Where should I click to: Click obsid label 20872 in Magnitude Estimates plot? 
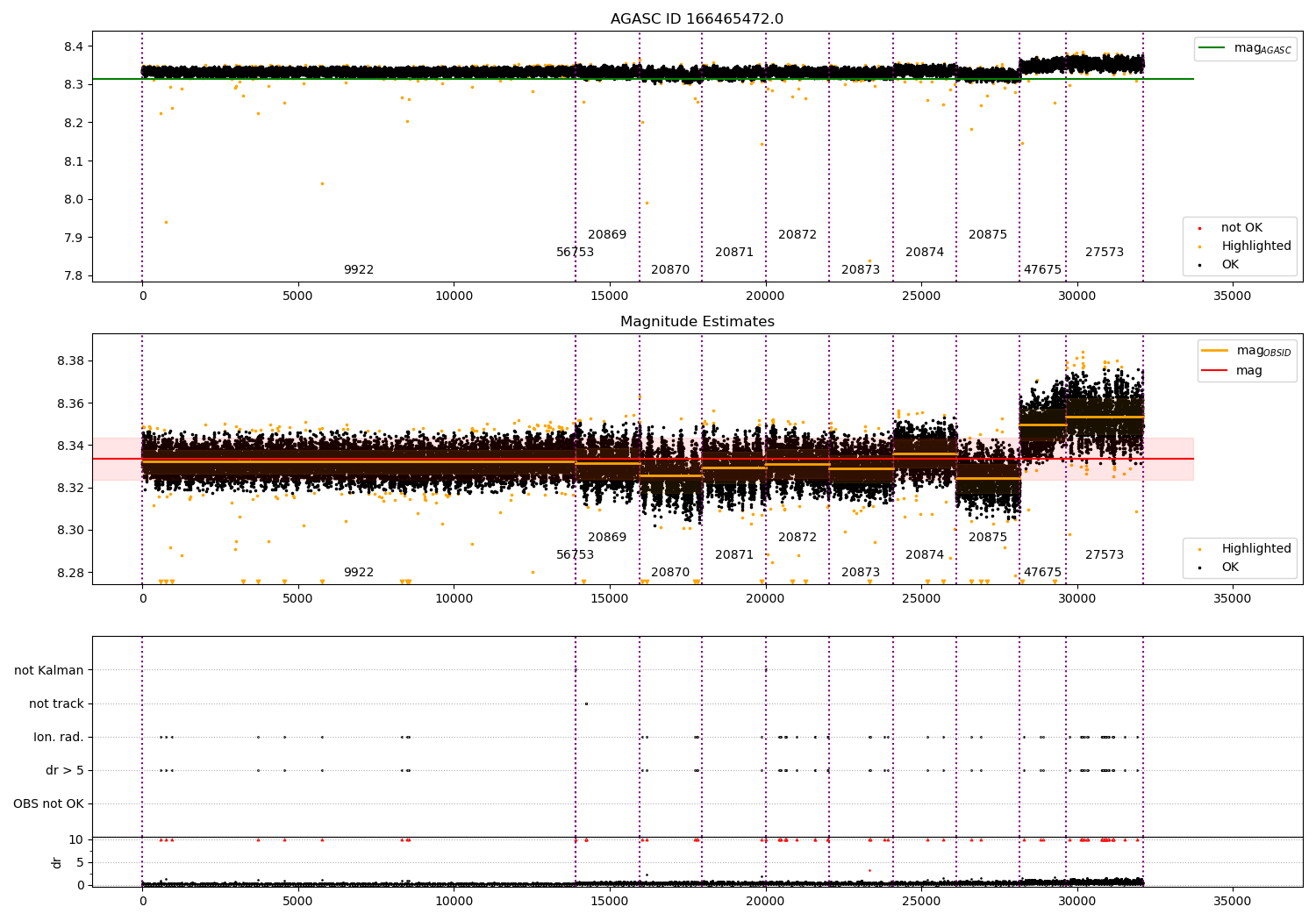(x=797, y=538)
